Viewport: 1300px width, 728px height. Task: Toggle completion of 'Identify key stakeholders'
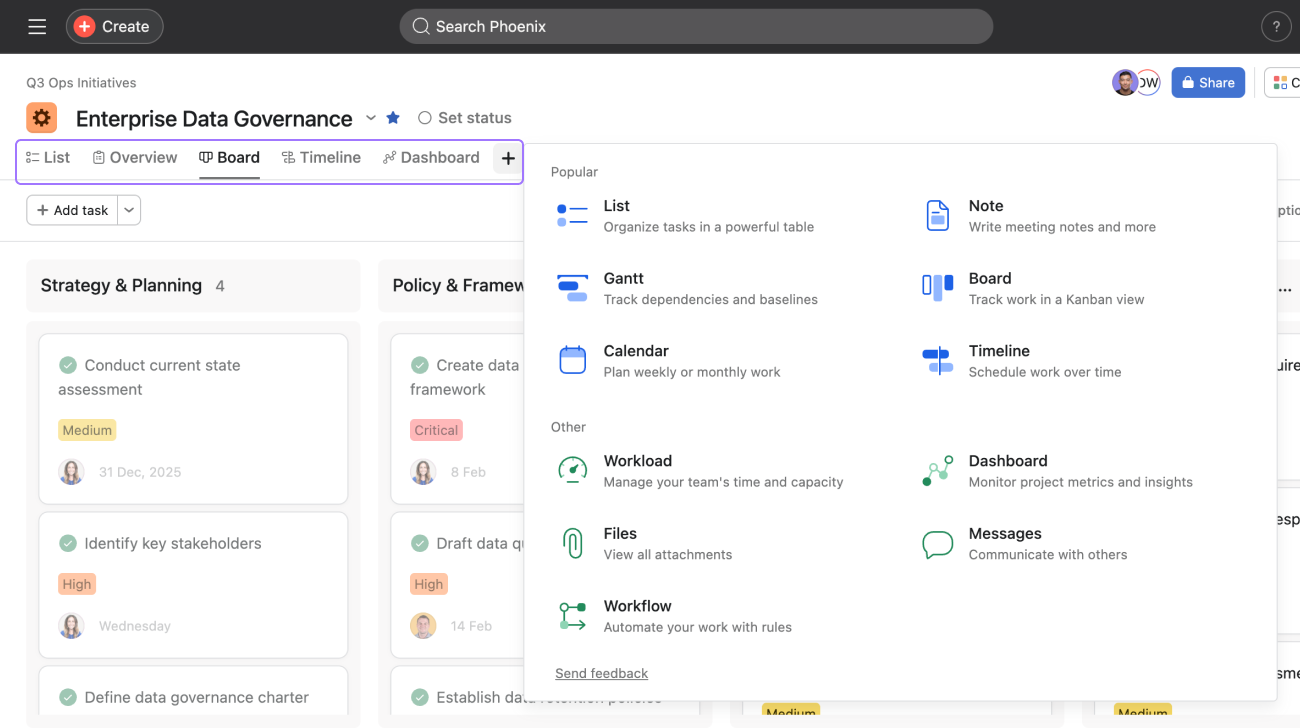coord(68,543)
